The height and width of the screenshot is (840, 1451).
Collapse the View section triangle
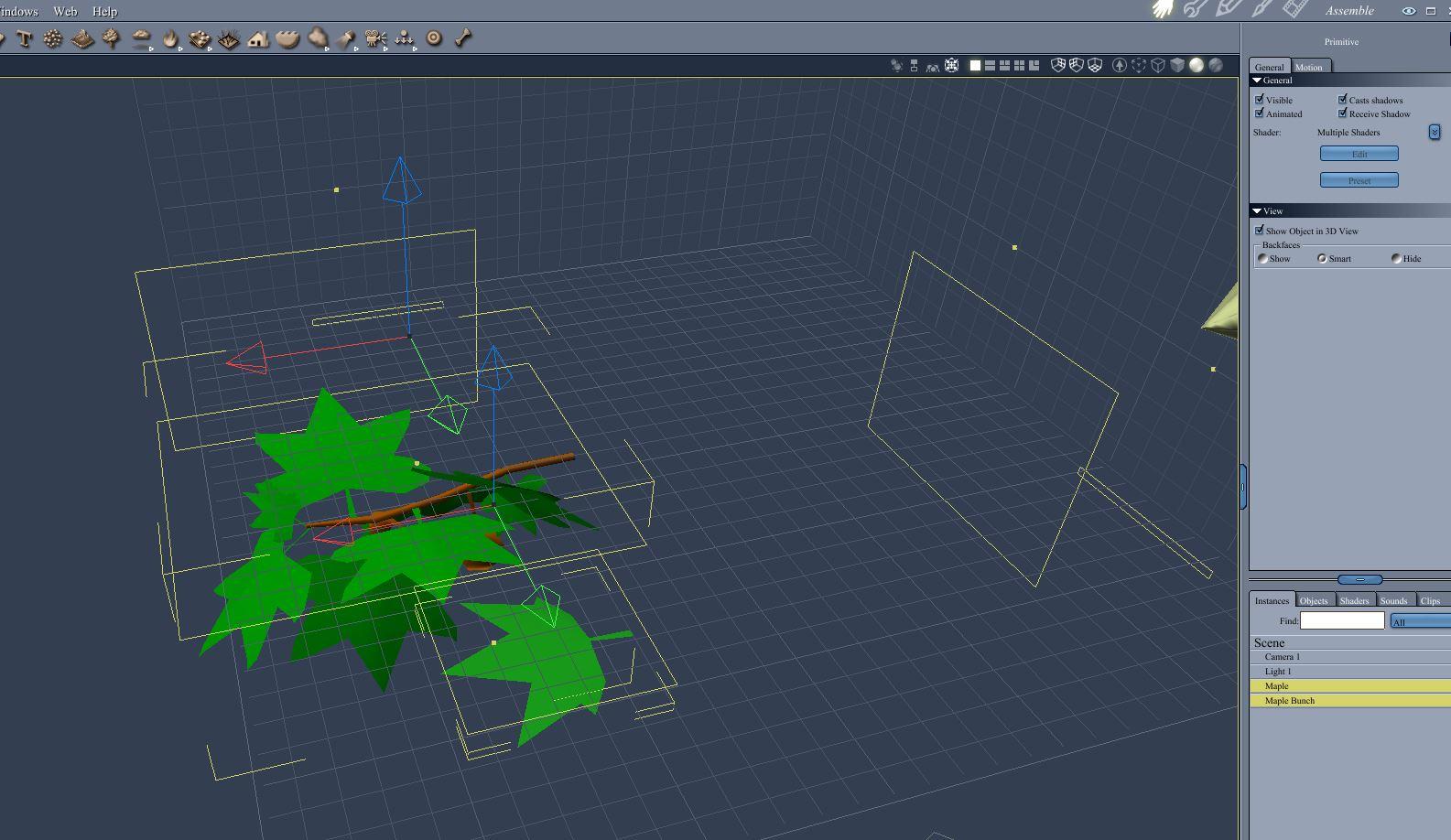pos(1257,211)
